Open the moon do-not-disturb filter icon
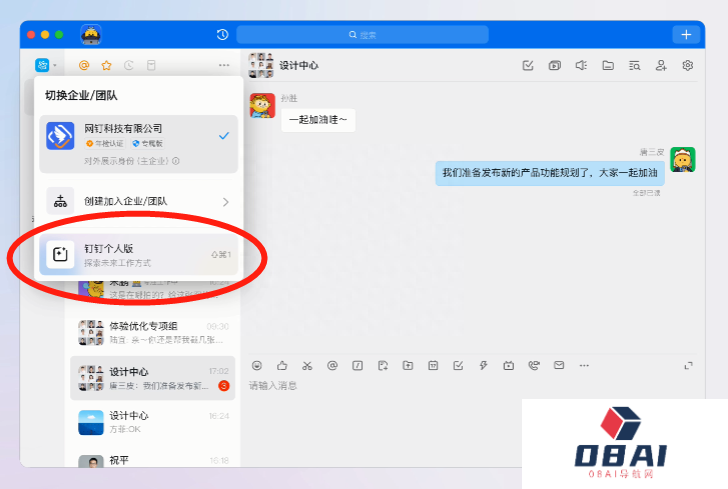Viewport: 728px width, 489px height. [x=129, y=65]
